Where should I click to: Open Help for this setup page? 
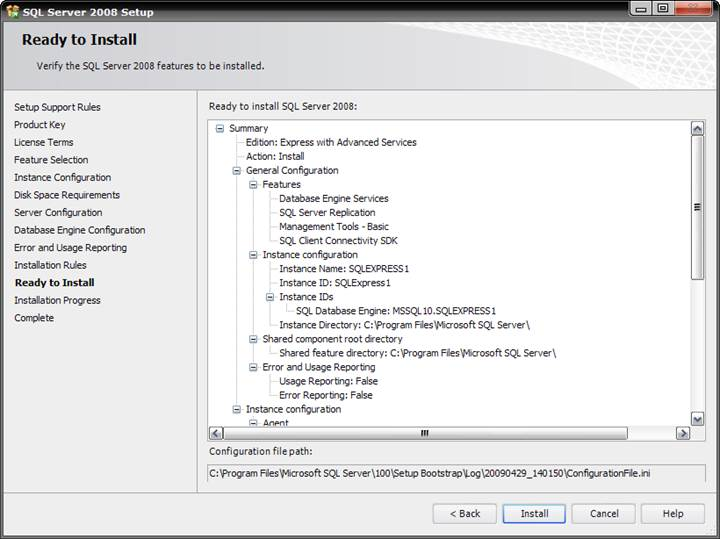pyautogui.click(x=673, y=513)
